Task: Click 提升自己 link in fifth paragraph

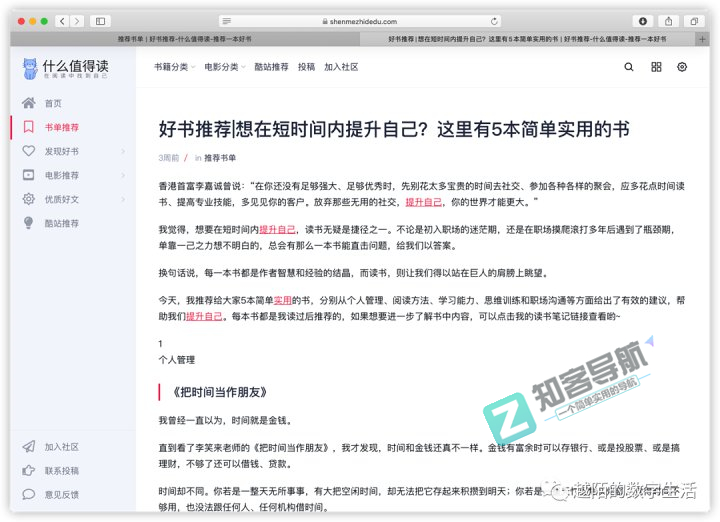Action: [x=204, y=316]
